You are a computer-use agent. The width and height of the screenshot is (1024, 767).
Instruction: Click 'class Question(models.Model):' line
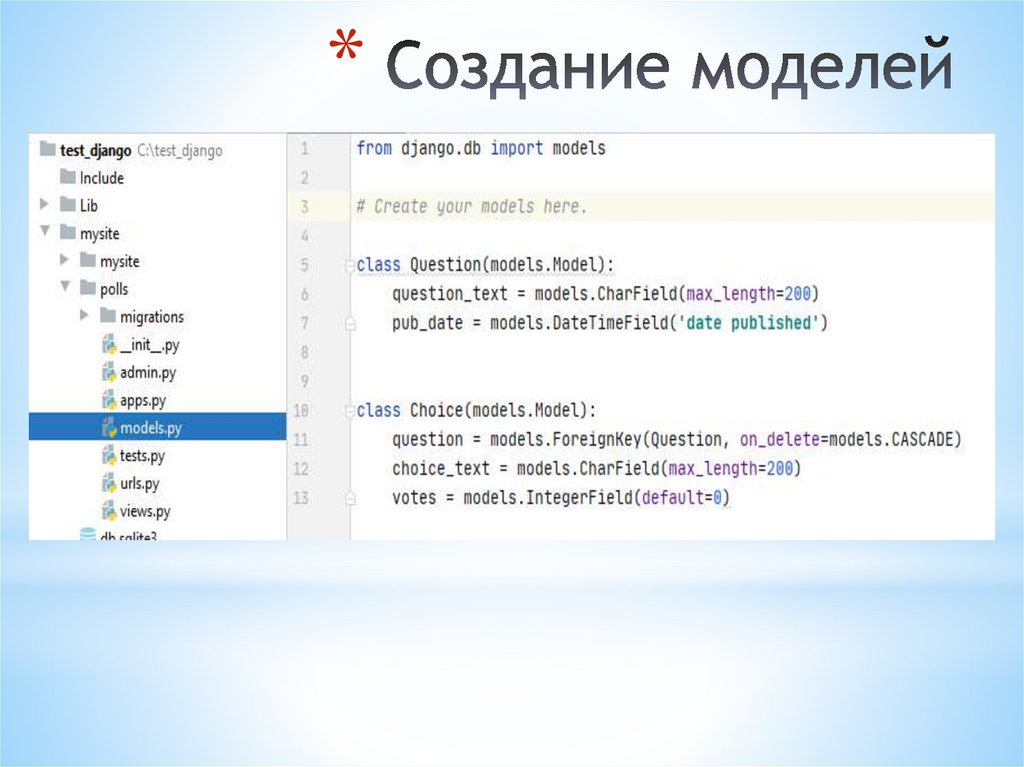click(485, 265)
